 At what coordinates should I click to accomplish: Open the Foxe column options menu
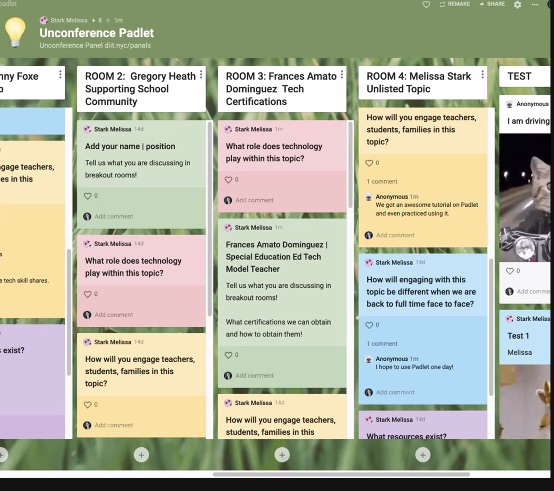tap(60, 75)
